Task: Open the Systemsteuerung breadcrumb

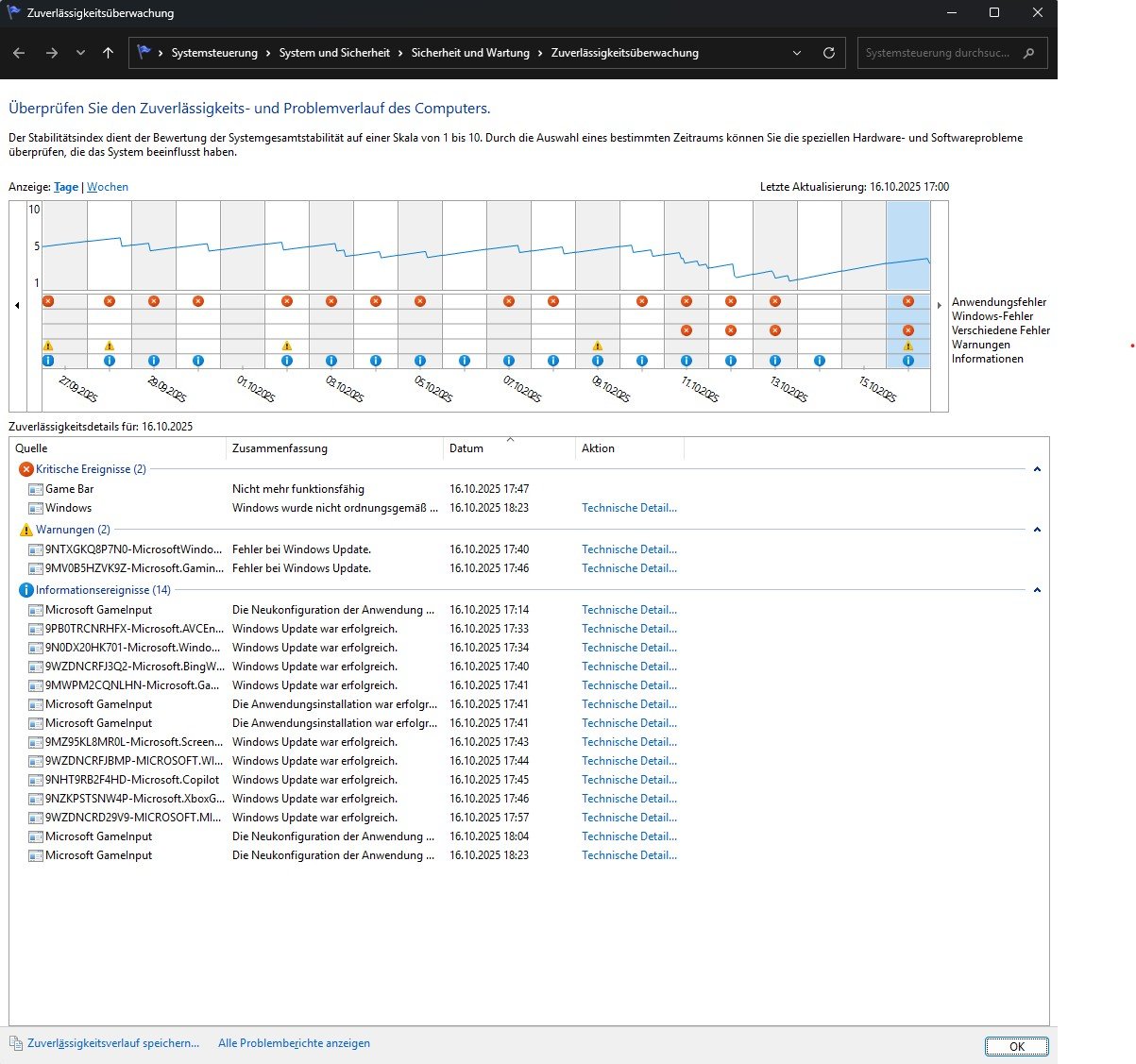Action: [x=214, y=53]
